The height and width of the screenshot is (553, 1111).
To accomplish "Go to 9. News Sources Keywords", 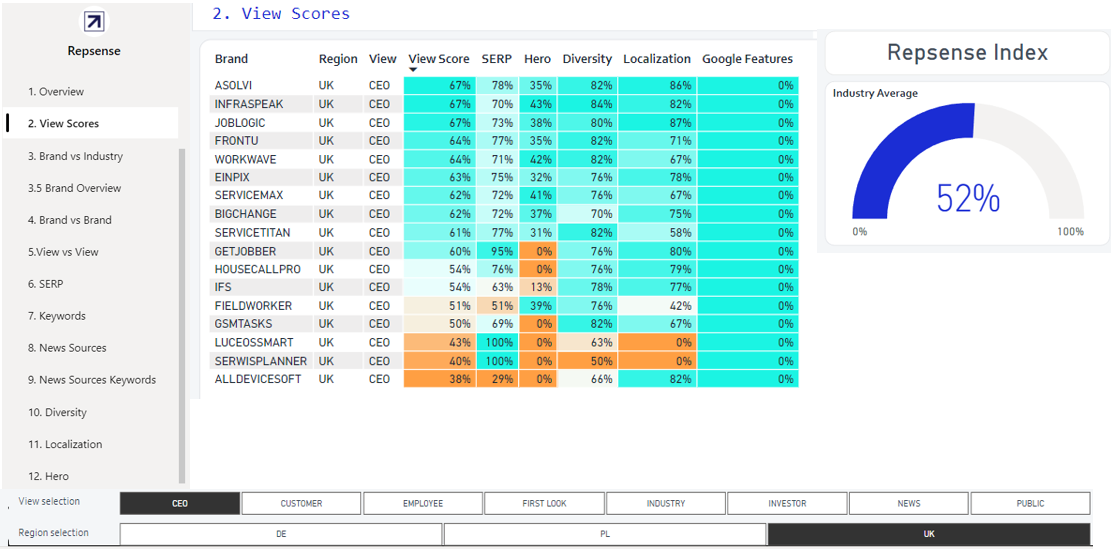I will 92,380.
